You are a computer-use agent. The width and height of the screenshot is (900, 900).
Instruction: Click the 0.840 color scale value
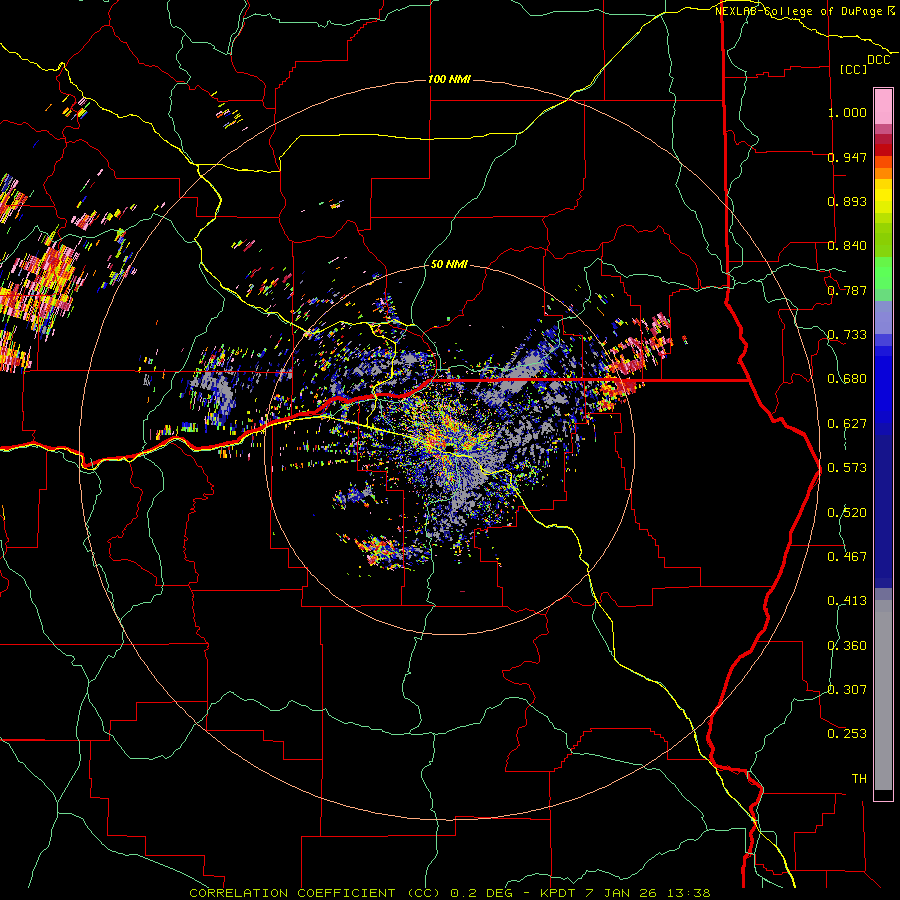847,246
